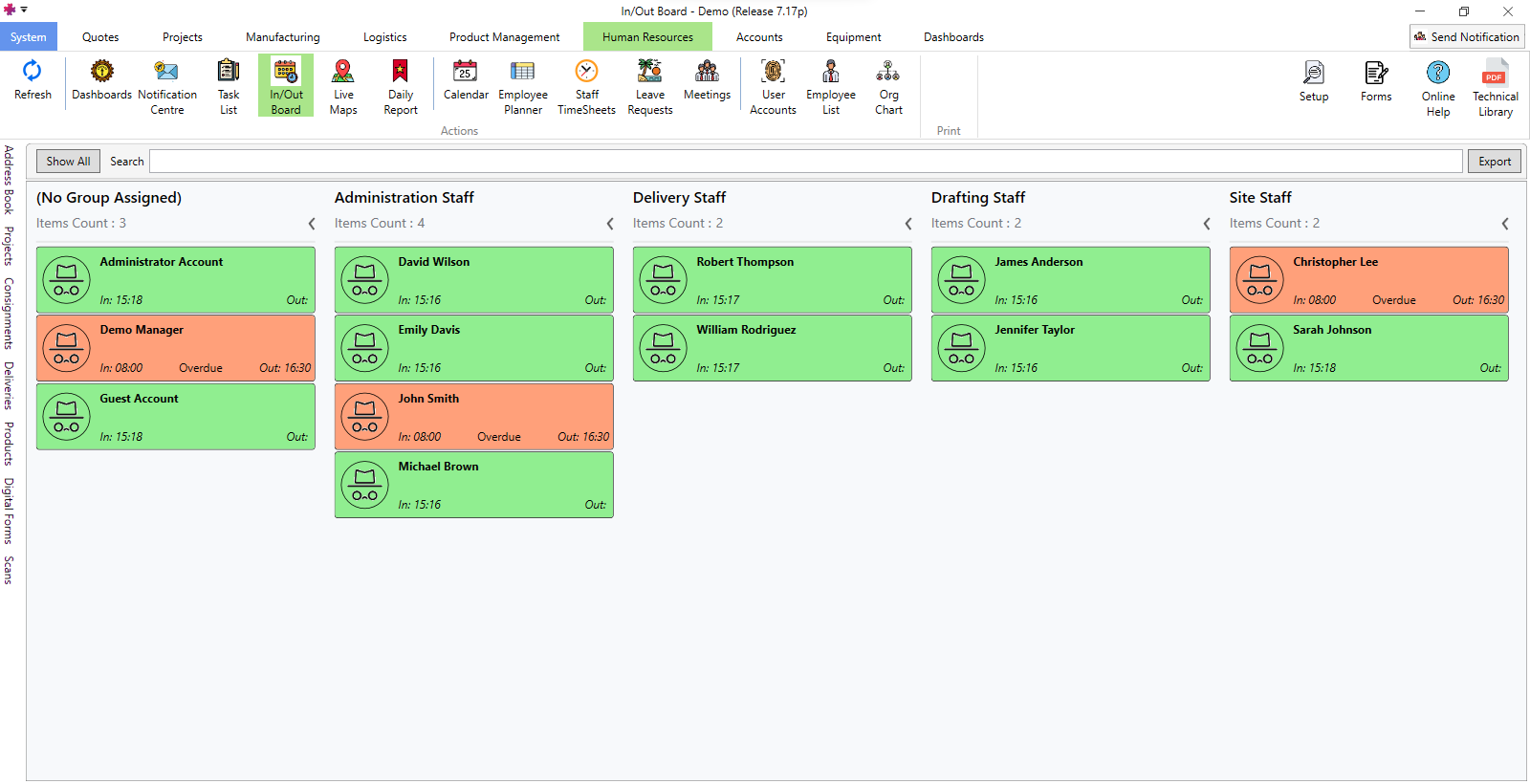Open the Products side panel
This screenshot has width=1530, height=784.
point(9,444)
